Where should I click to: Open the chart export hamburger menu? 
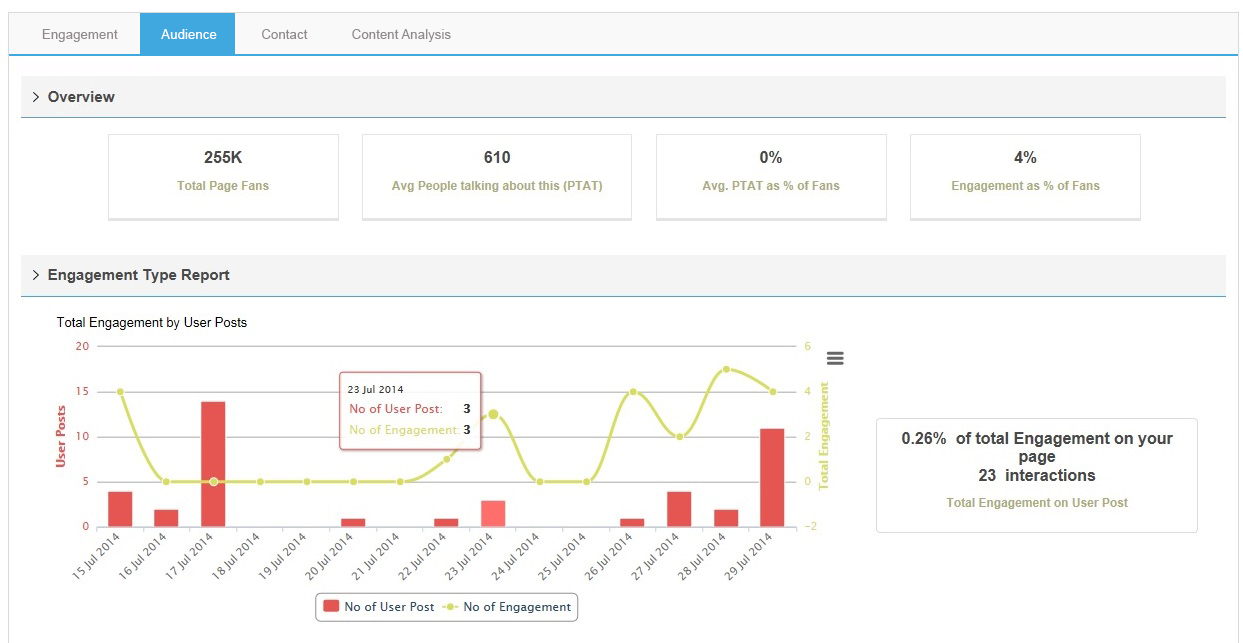point(835,358)
